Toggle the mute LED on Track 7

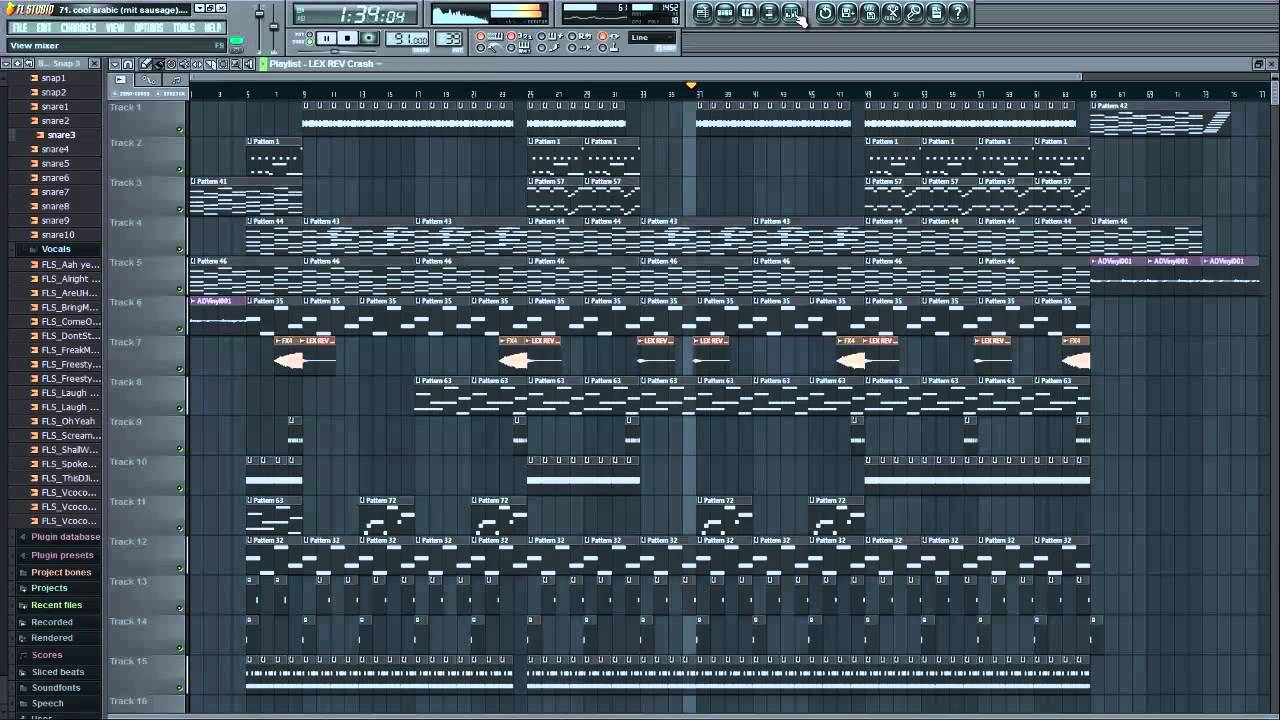180,369
